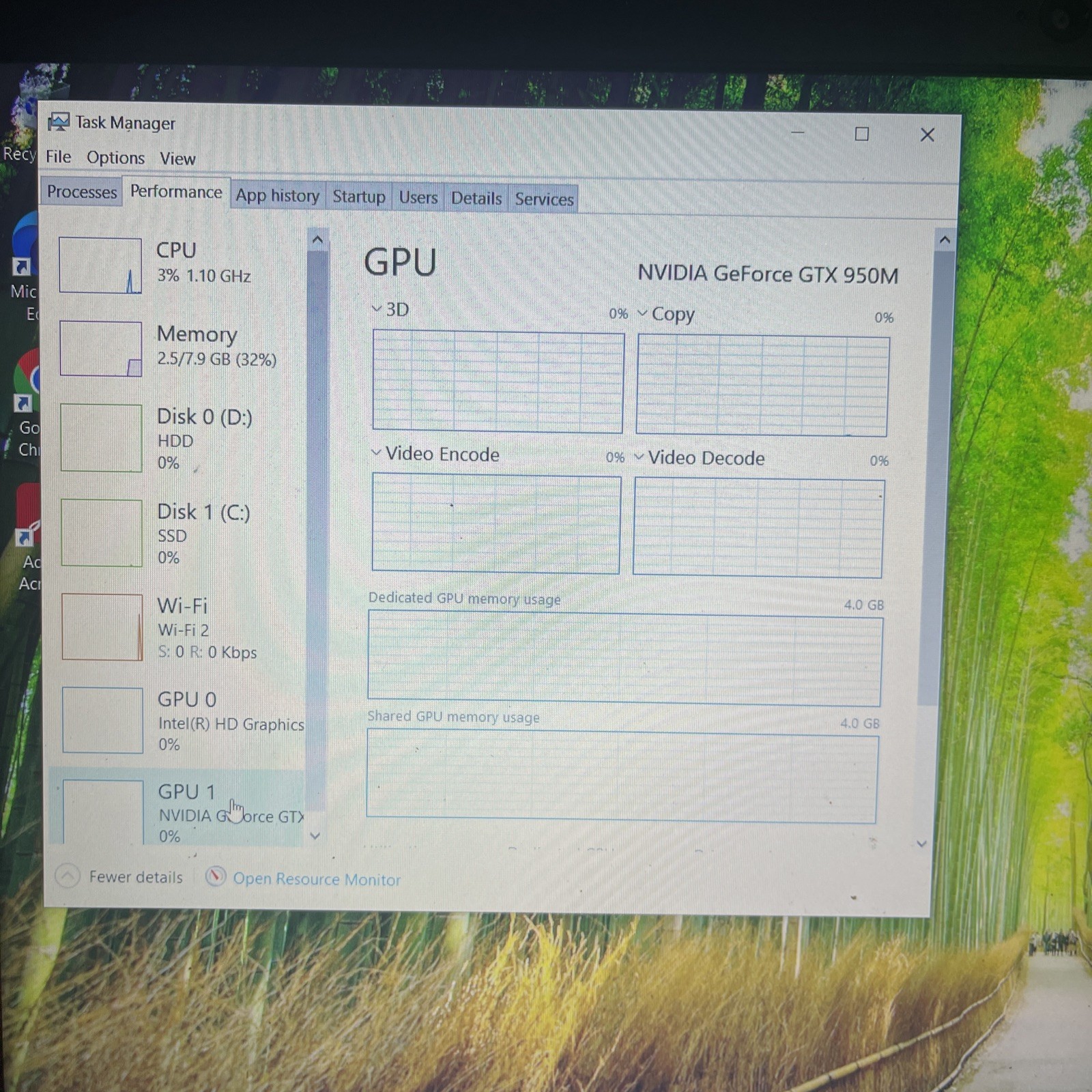Open the View menu

pyautogui.click(x=177, y=158)
